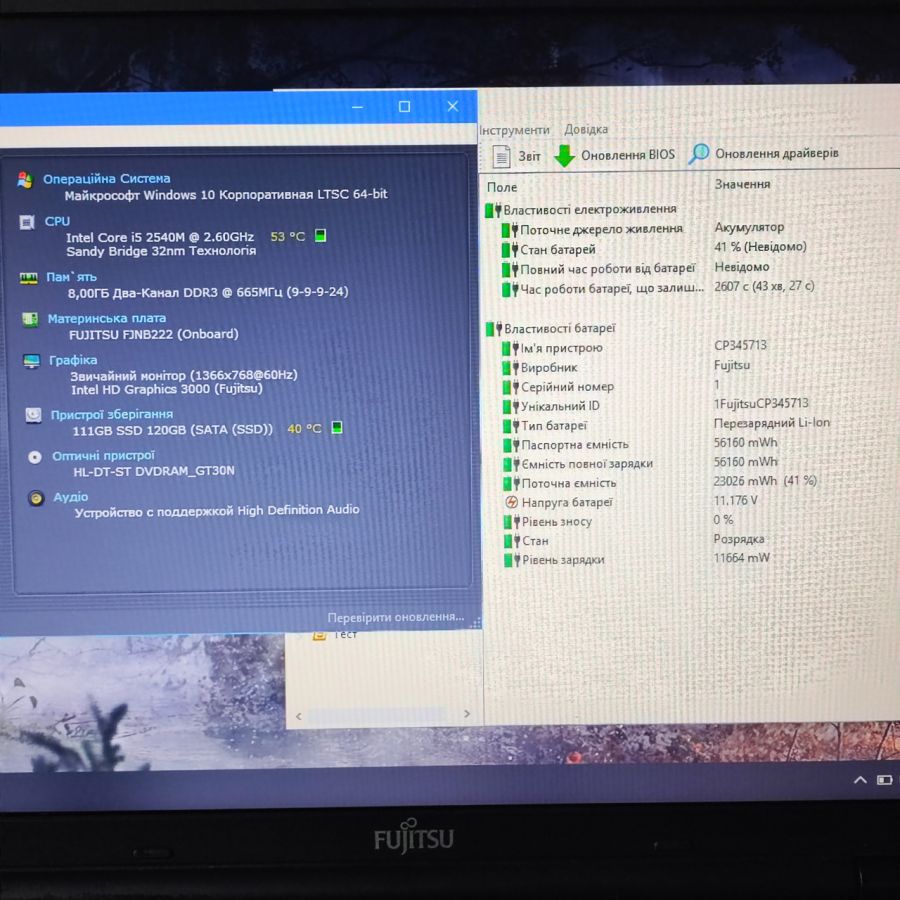Click the battery icon next to Властивості батареї
Screen dimensions: 900x900
[494, 329]
